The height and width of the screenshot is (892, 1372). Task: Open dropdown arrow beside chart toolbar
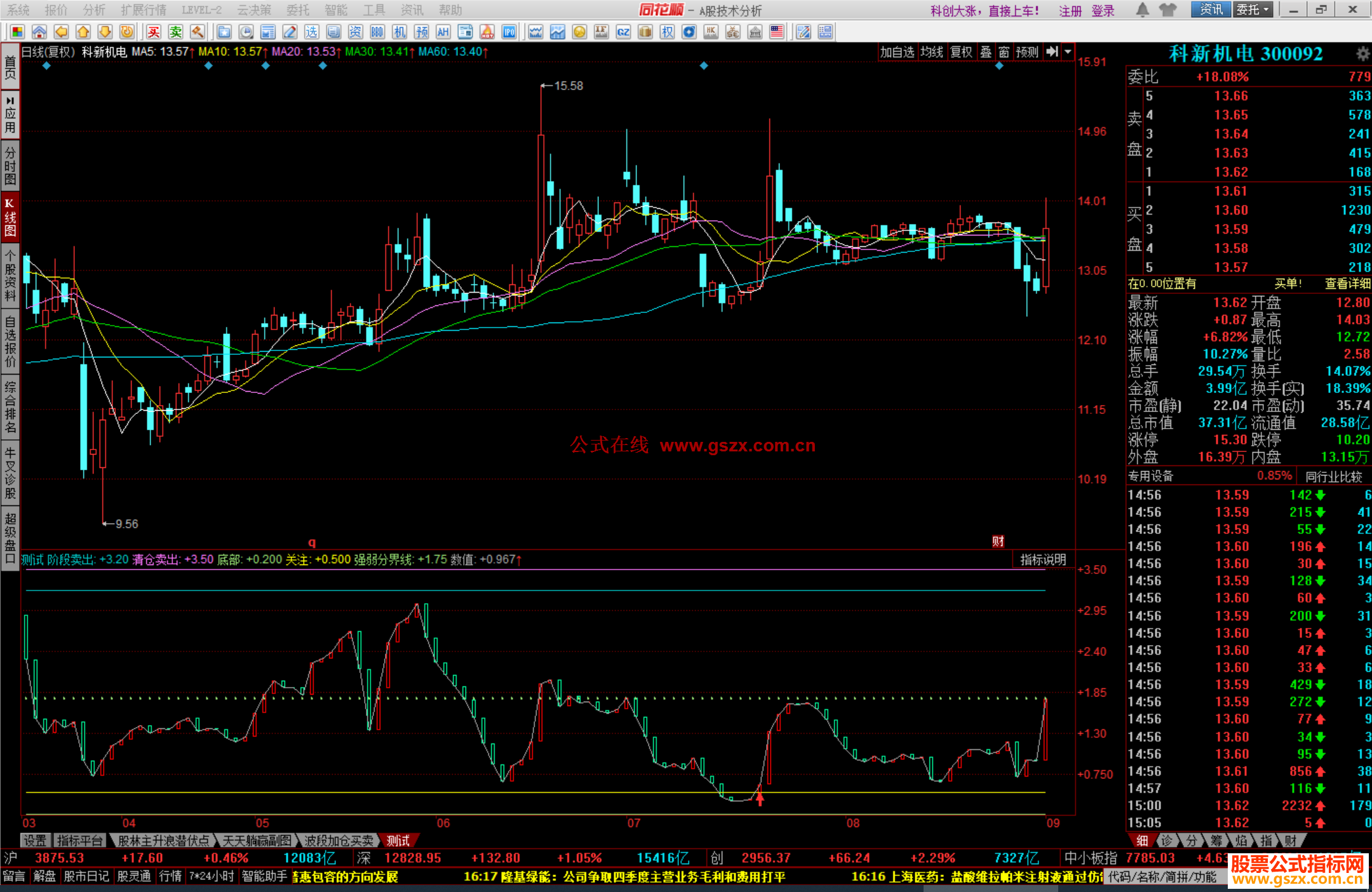pyautogui.click(x=1068, y=52)
